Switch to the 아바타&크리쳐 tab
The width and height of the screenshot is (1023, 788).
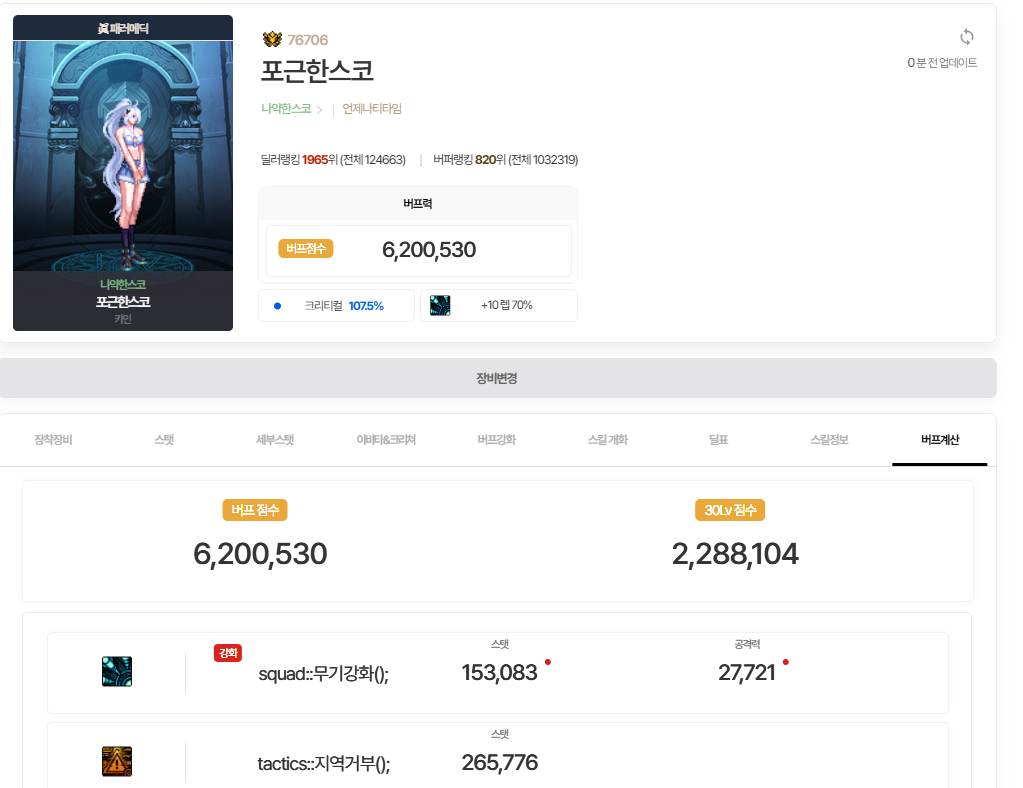[386, 440]
